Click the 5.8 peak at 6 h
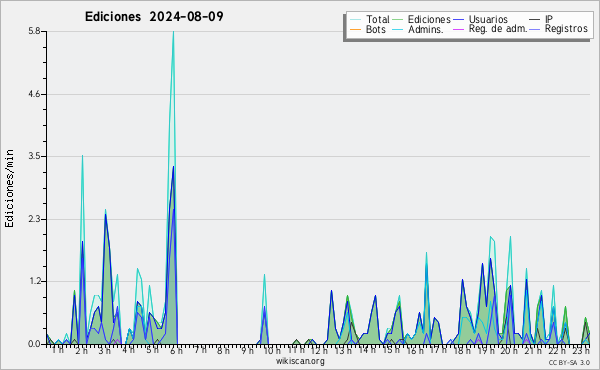The height and width of the screenshot is (370, 600). pyautogui.click(x=173, y=32)
